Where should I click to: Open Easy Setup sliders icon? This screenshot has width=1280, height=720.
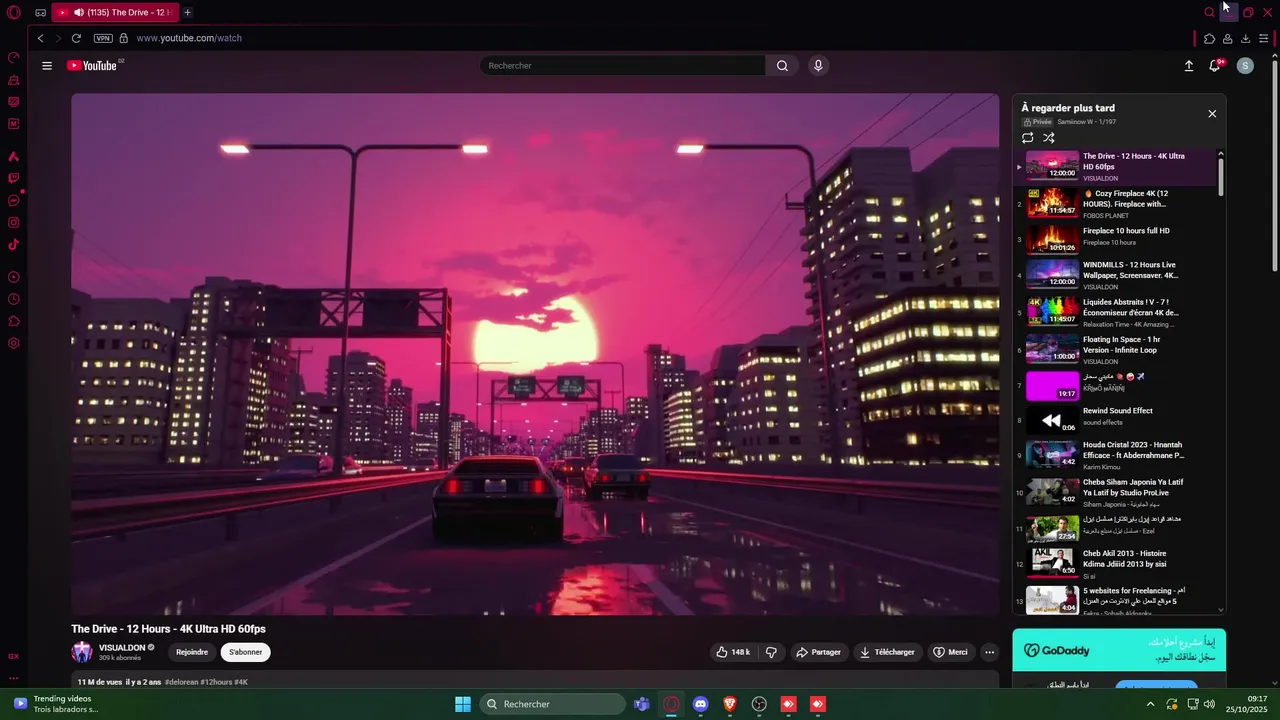click(x=1264, y=38)
